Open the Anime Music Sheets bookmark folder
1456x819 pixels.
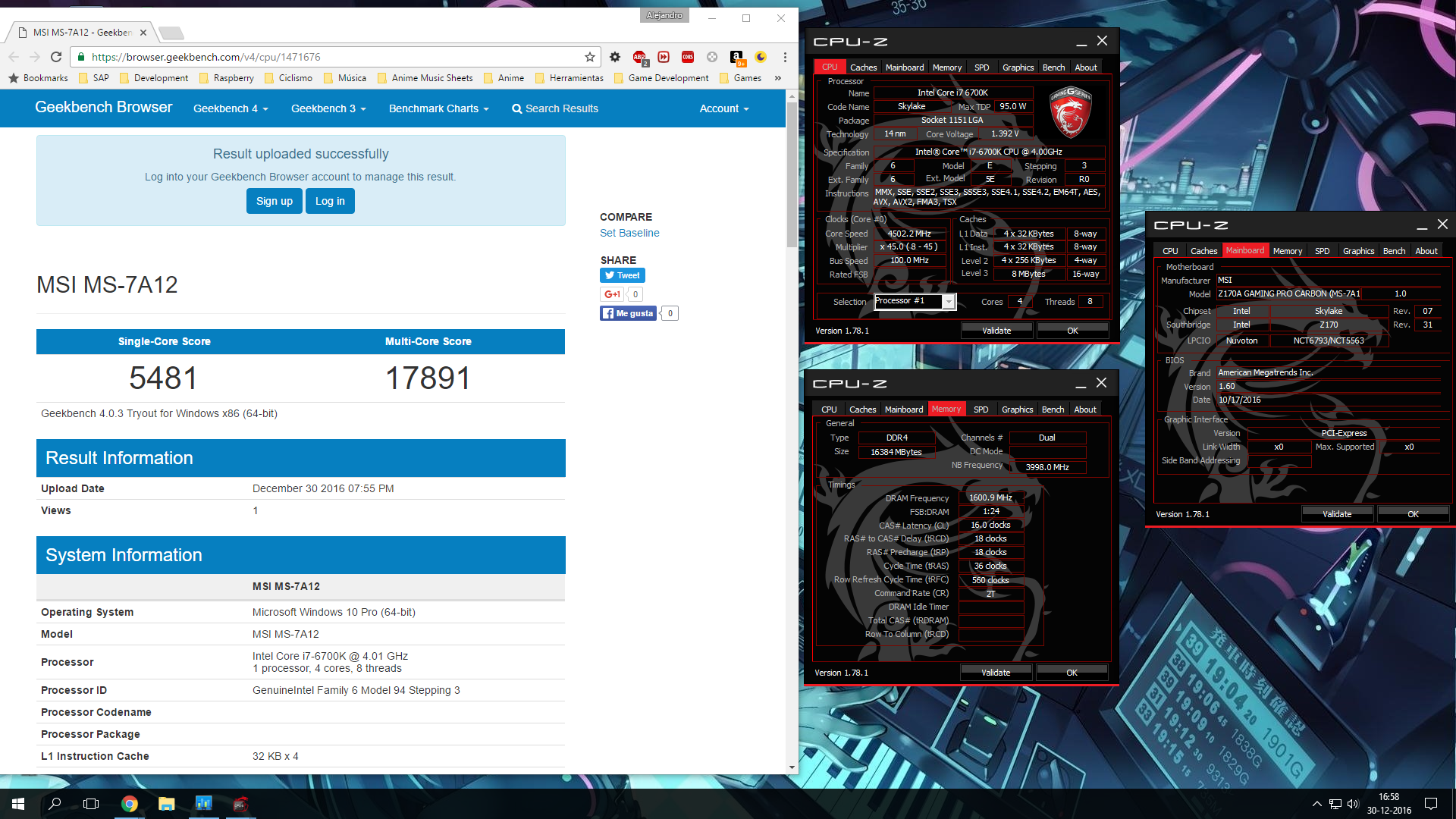click(x=425, y=78)
